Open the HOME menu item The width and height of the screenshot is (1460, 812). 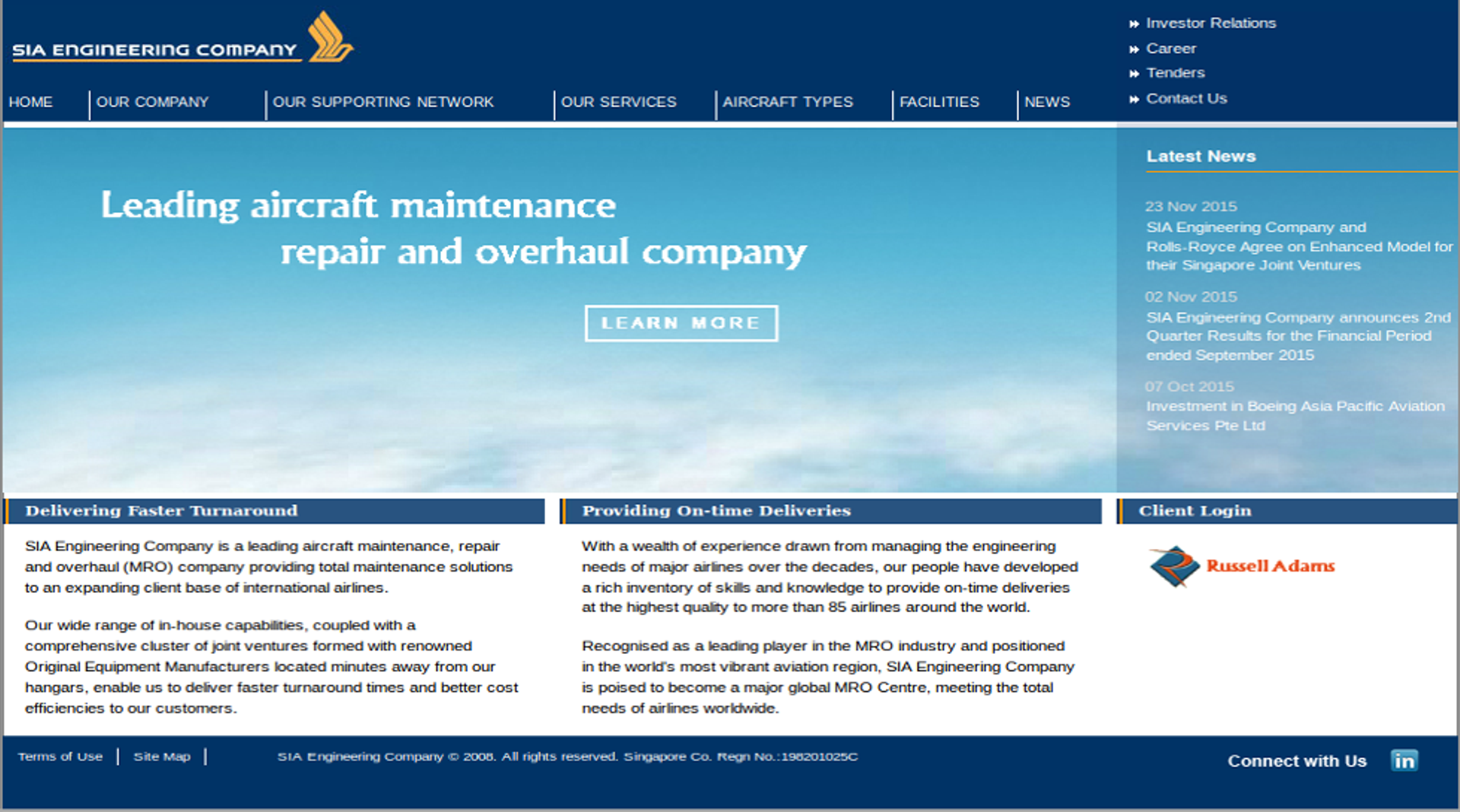click(x=32, y=102)
